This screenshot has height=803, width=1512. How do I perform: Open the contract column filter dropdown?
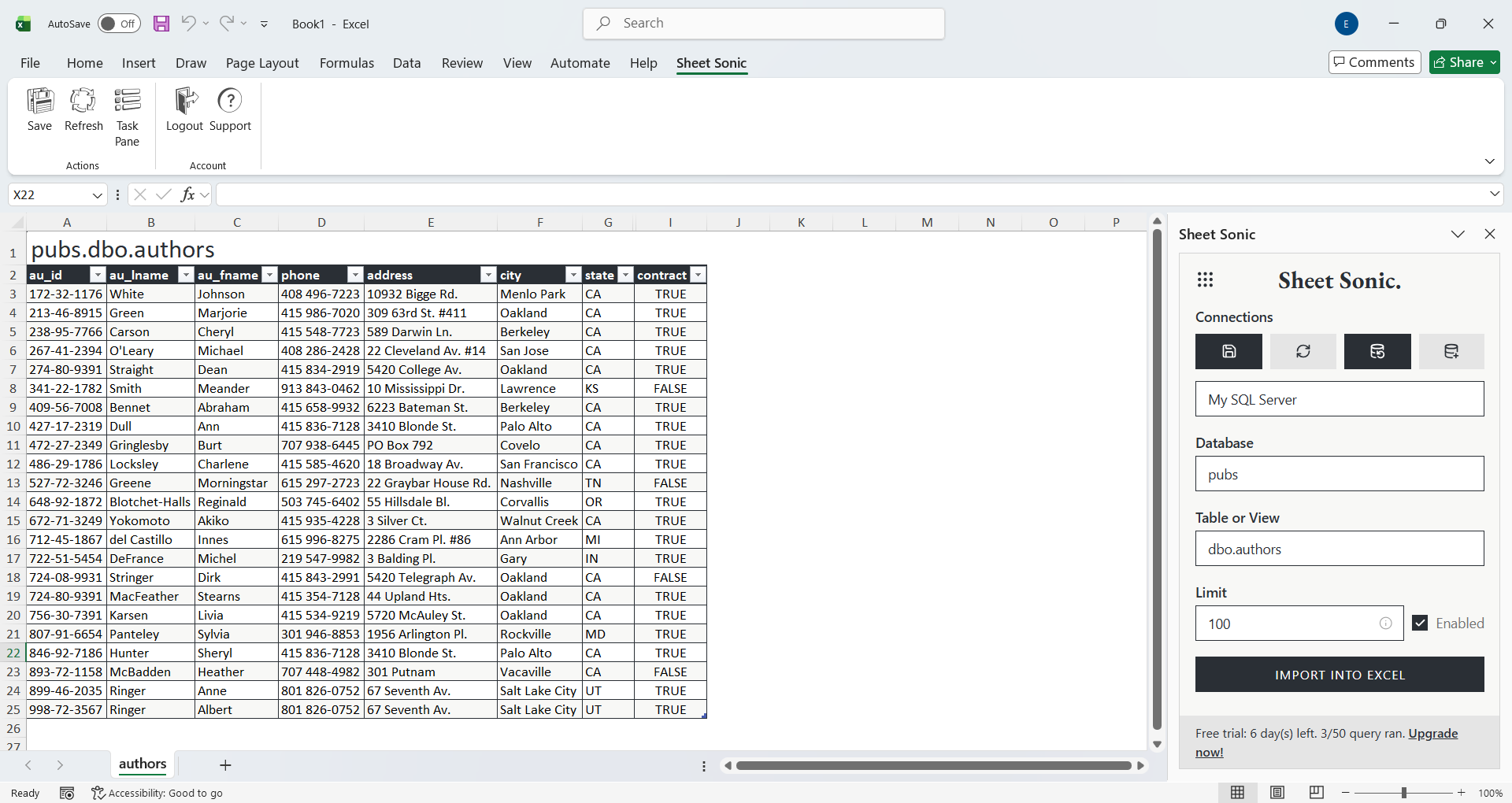(x=698, y=275)
